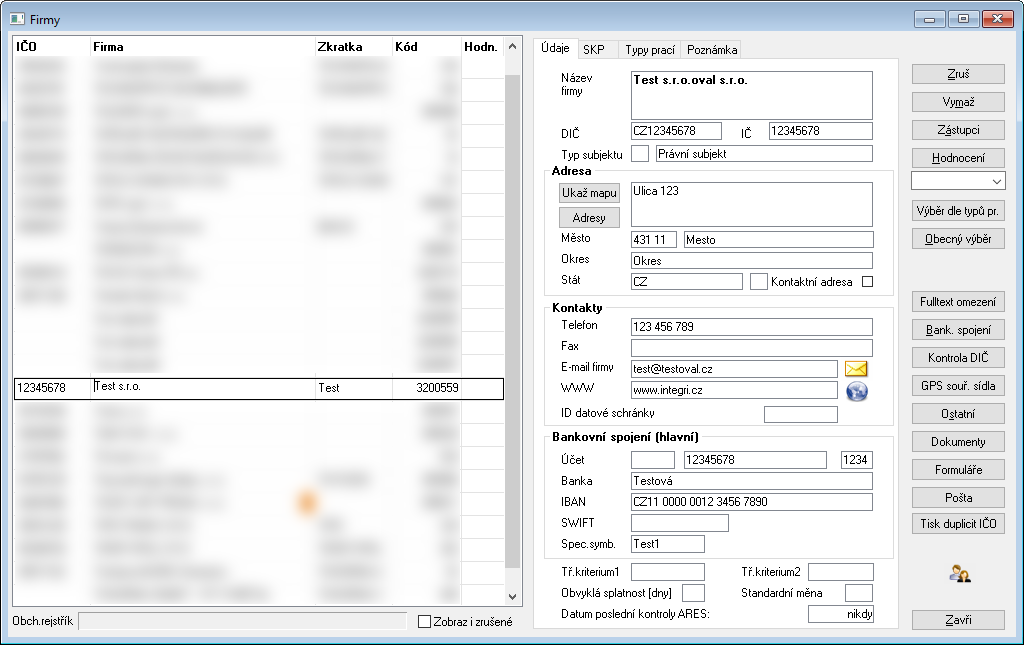
Task: Click the IČ field with 12345678
Action: click(x=820, y=131)
